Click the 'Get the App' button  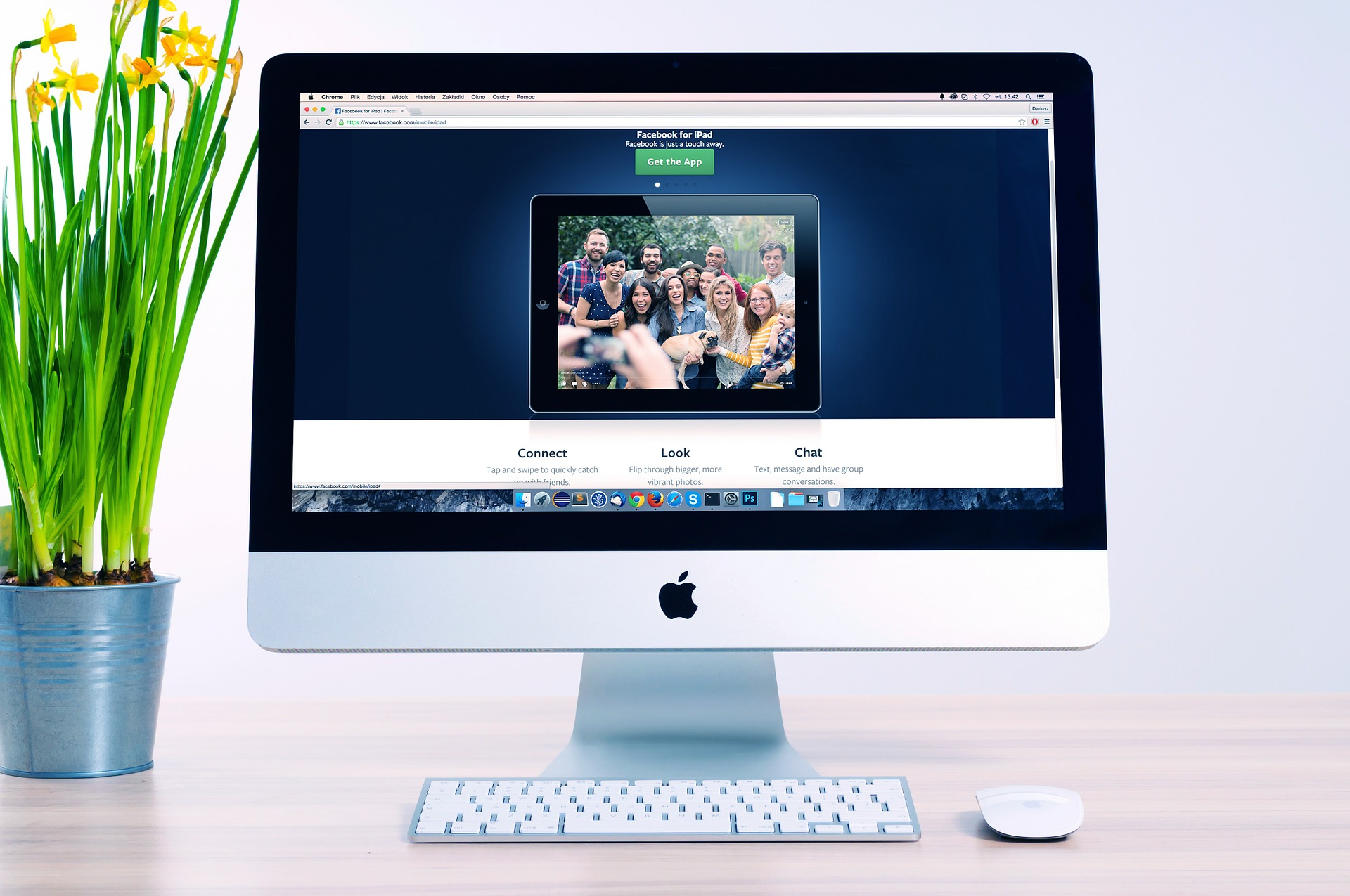(x=675, y=162)
